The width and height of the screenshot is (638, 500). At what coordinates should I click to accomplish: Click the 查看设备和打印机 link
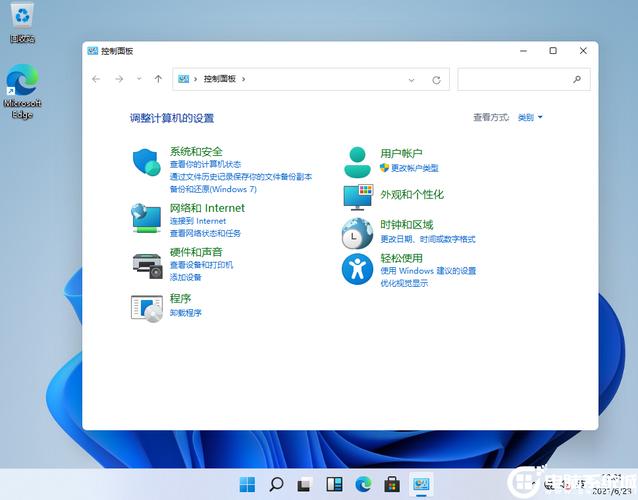coord(201,265)
